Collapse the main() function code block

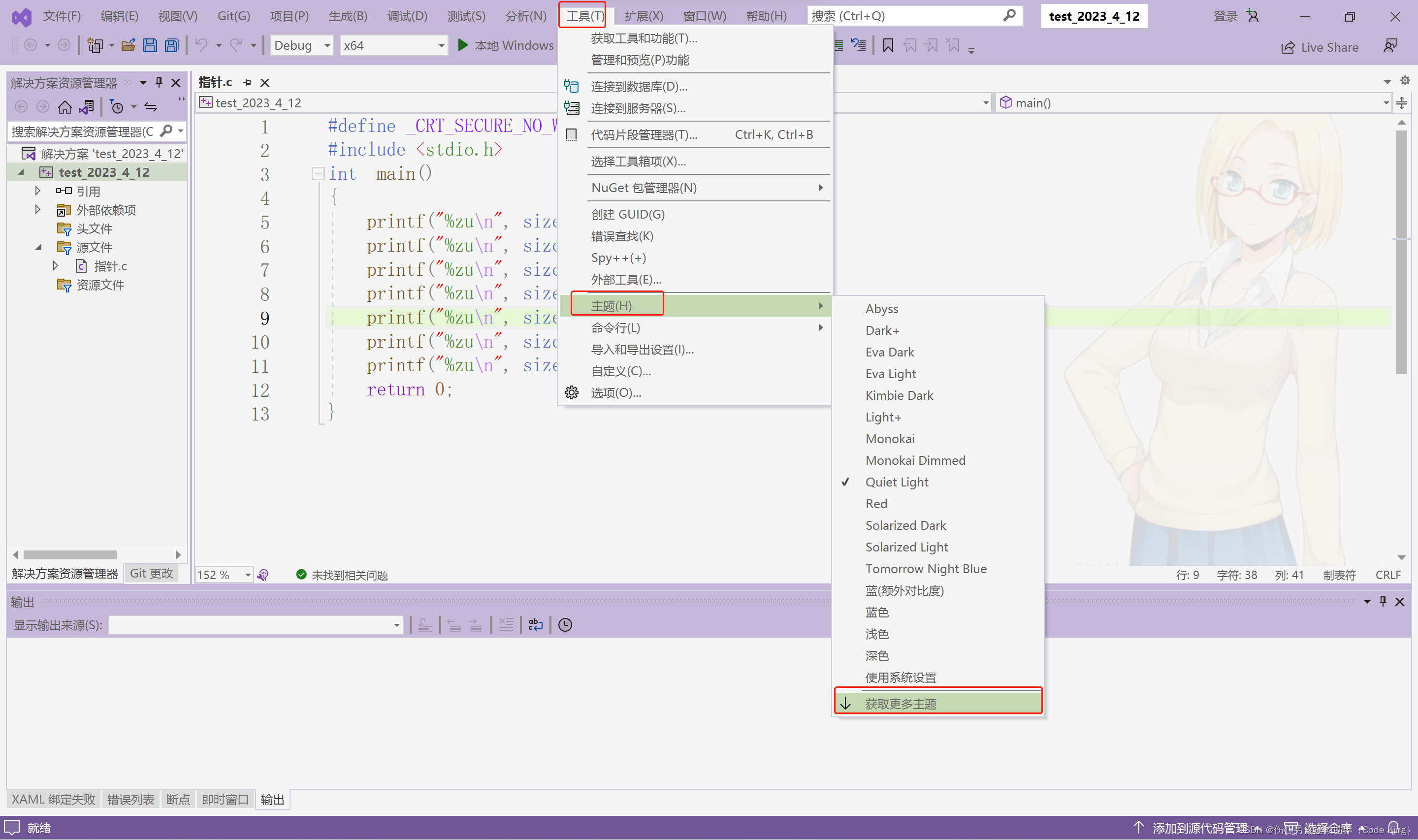click(318, 173)
